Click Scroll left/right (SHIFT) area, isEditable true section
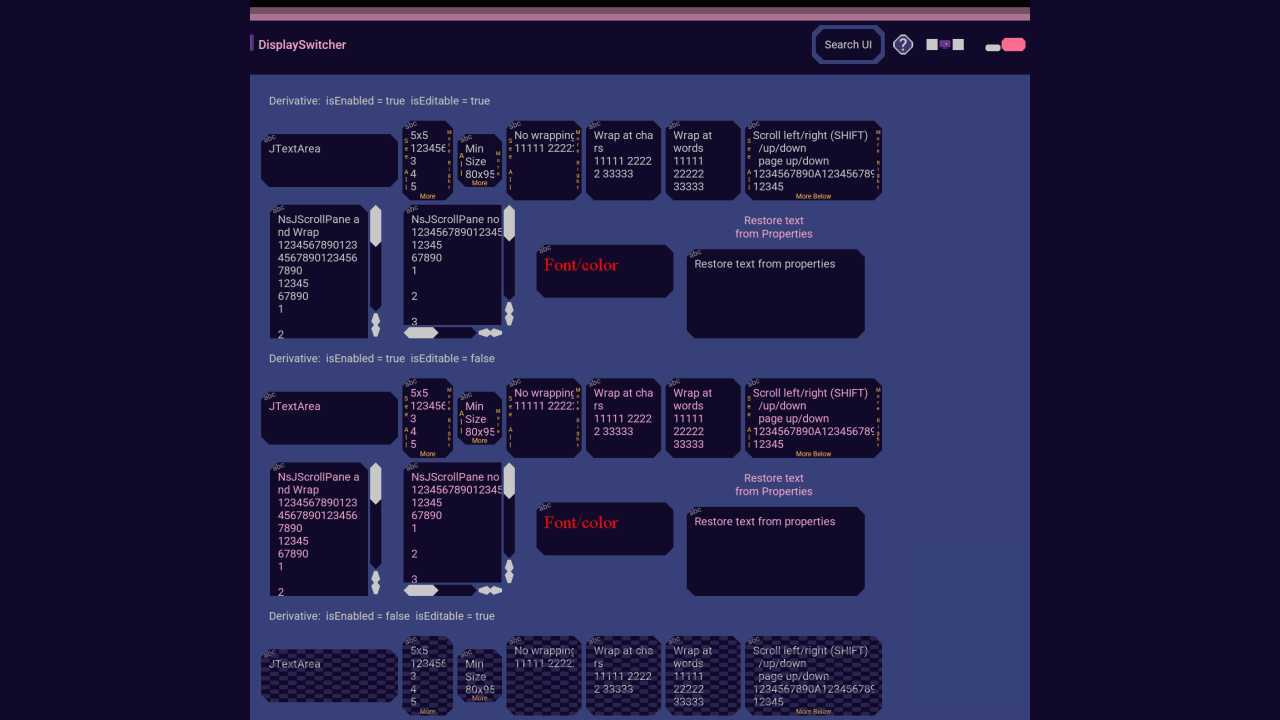 813,161
